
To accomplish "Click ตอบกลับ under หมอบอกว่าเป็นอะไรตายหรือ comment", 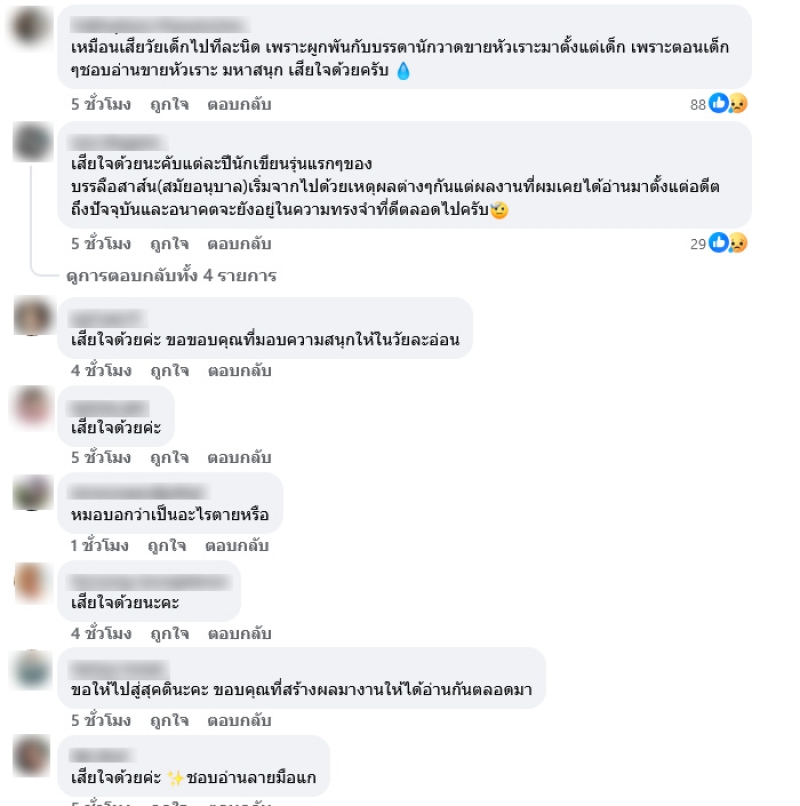I will pyautogui.click(x=237, y=545).
